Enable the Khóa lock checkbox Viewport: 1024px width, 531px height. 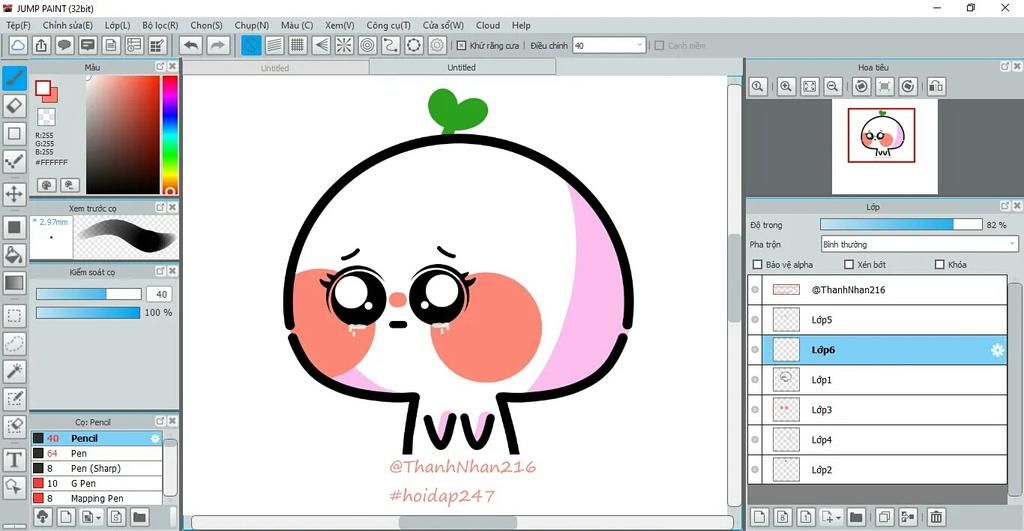point(940,265)
